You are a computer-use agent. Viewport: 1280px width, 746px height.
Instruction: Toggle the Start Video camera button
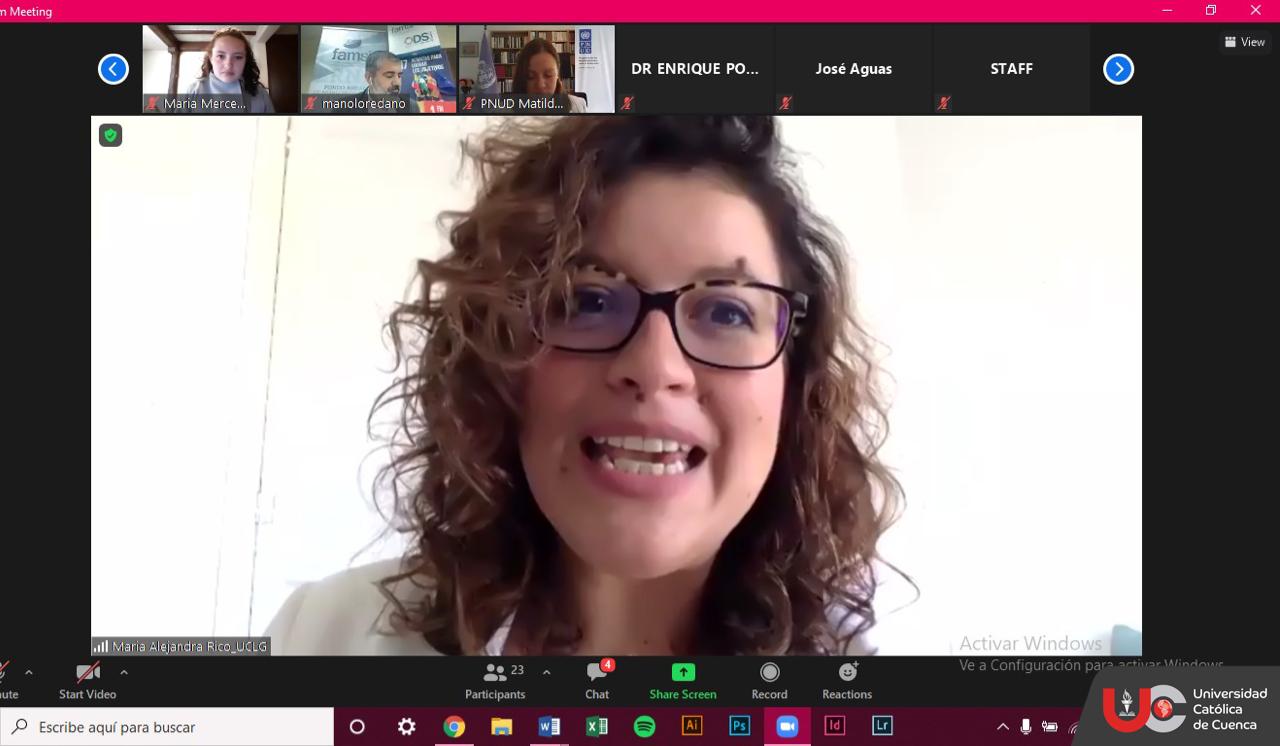pos(87,681)
